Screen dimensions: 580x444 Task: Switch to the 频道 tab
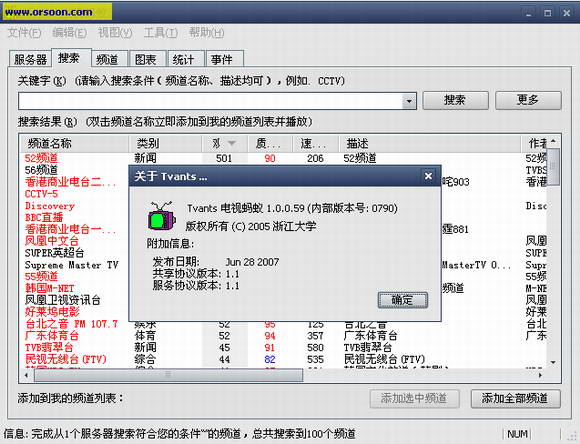tap(109, 59)
